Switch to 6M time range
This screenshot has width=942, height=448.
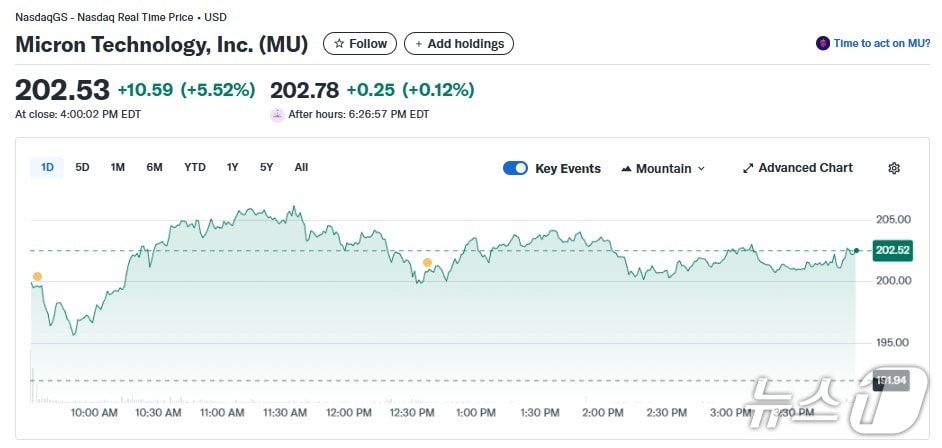coord(154,167)
